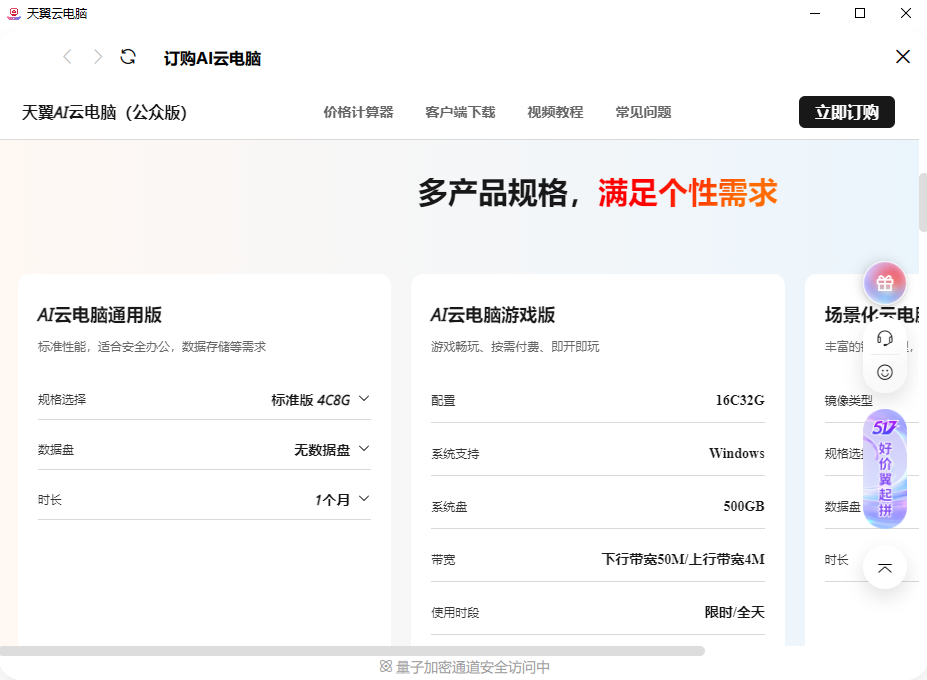This screenshot has height=680, width=927.
Task: Click the 游戏畅玩、按需付费、即开即玩 description
Action: 515,347
